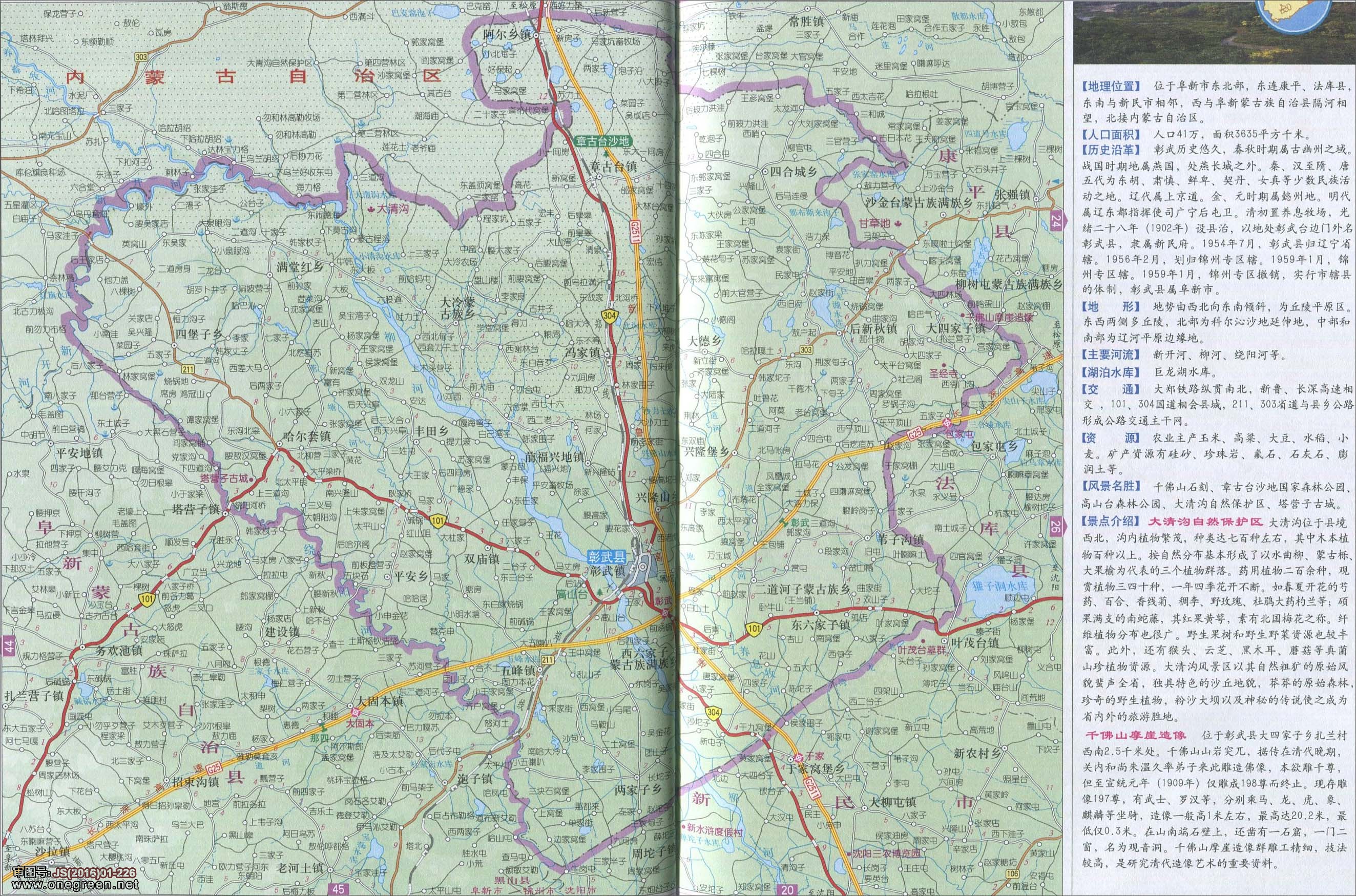Click the 包家屯 expressway interchange icon

(x=947, y=424)
